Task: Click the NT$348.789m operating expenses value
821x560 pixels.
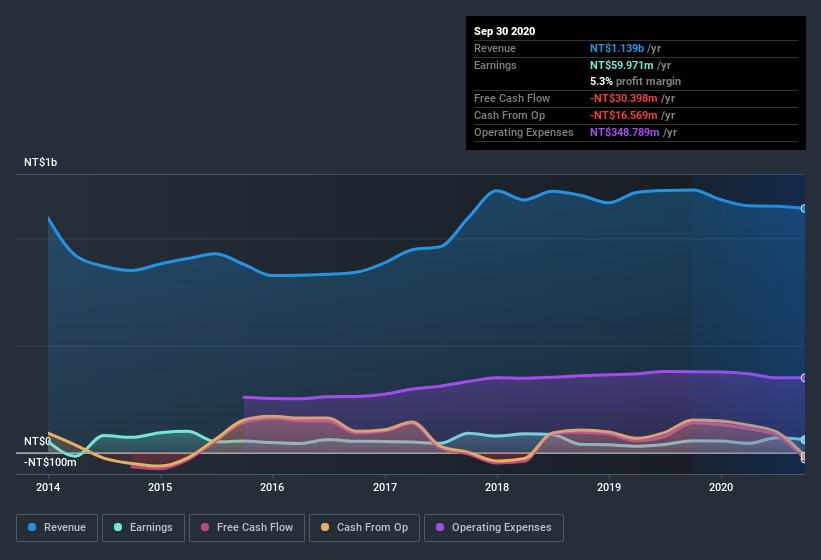Action: 625,132
